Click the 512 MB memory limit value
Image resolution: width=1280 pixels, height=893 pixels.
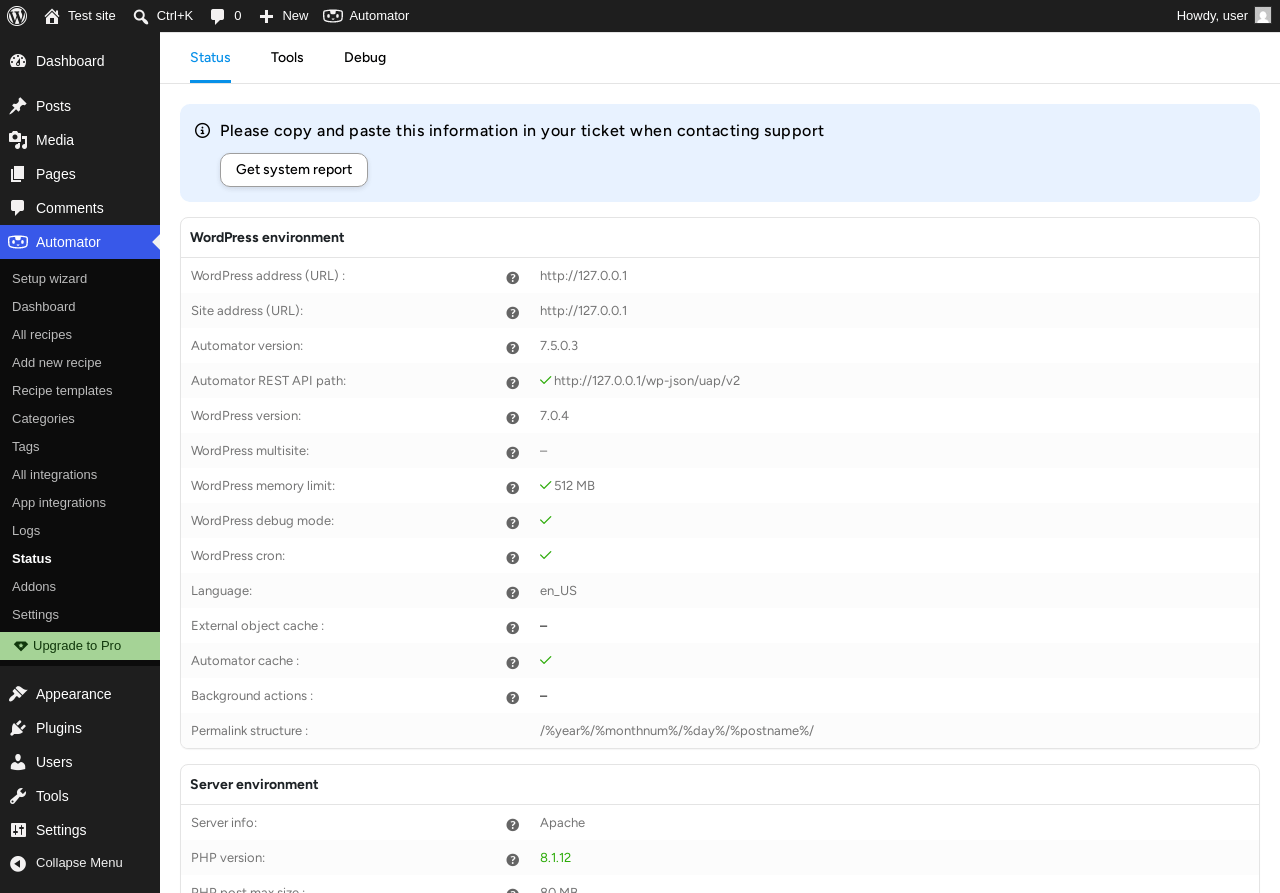click(574, 486)
